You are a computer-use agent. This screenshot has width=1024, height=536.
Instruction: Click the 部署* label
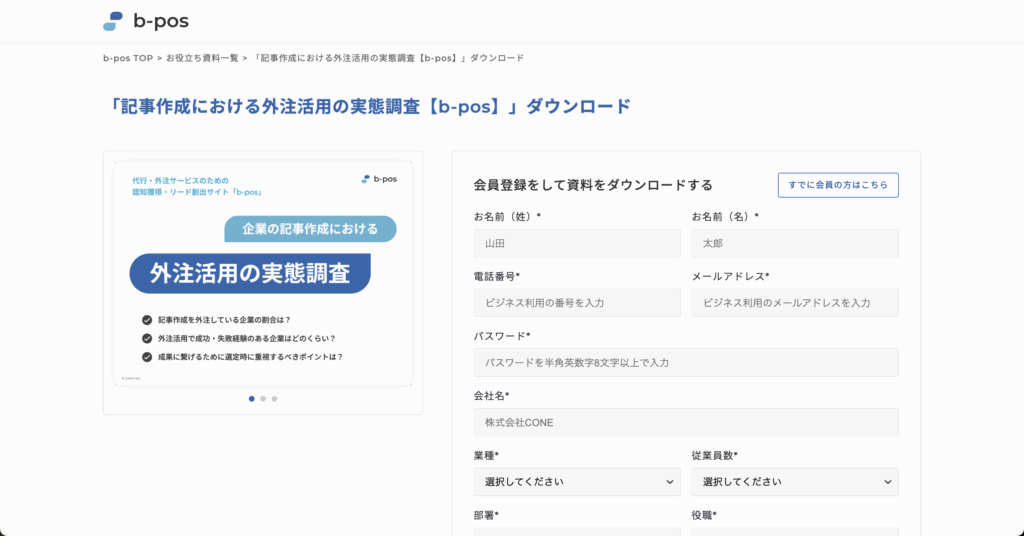[x=486, y=515]
